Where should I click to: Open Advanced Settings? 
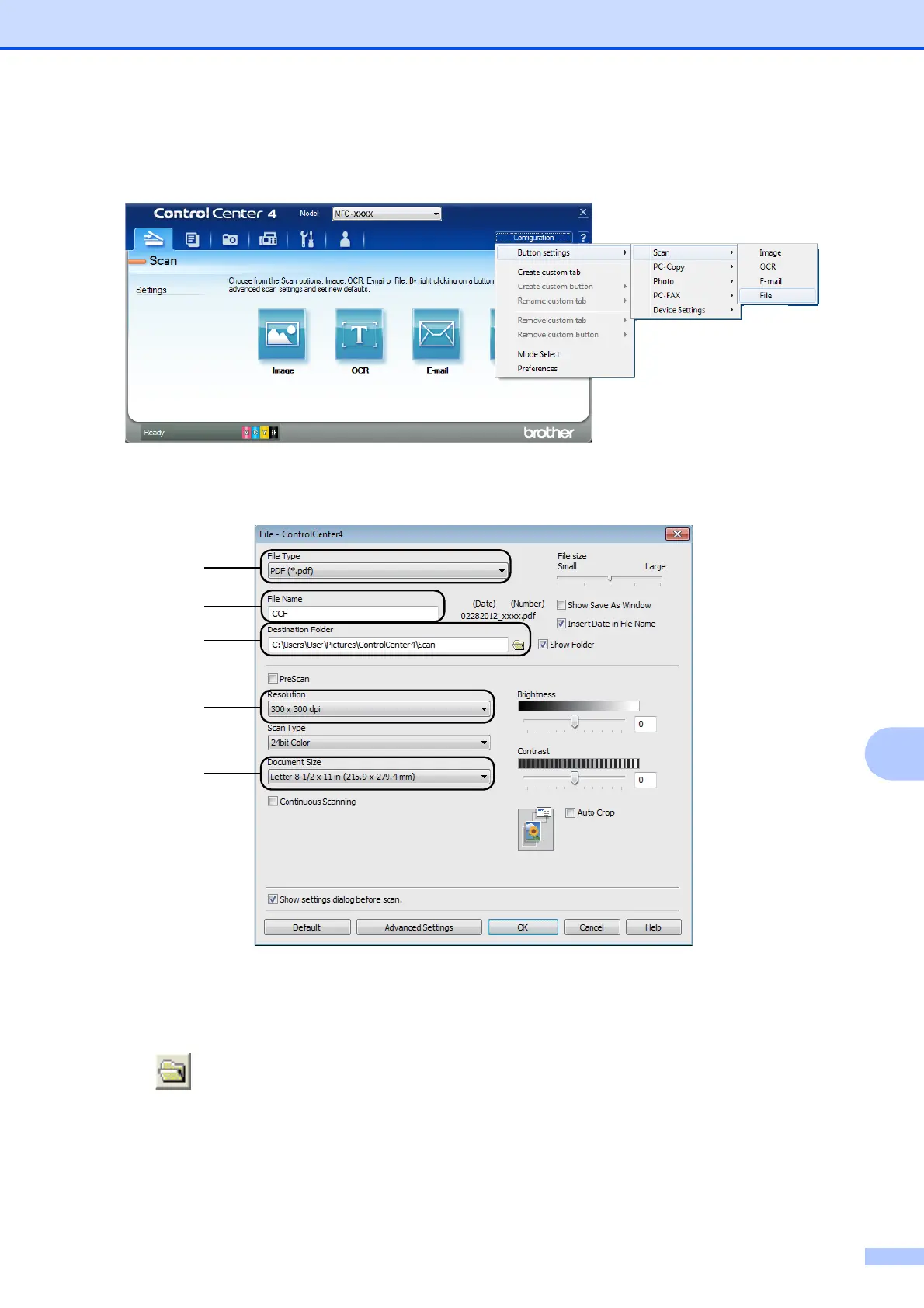[x=419, y=927]
